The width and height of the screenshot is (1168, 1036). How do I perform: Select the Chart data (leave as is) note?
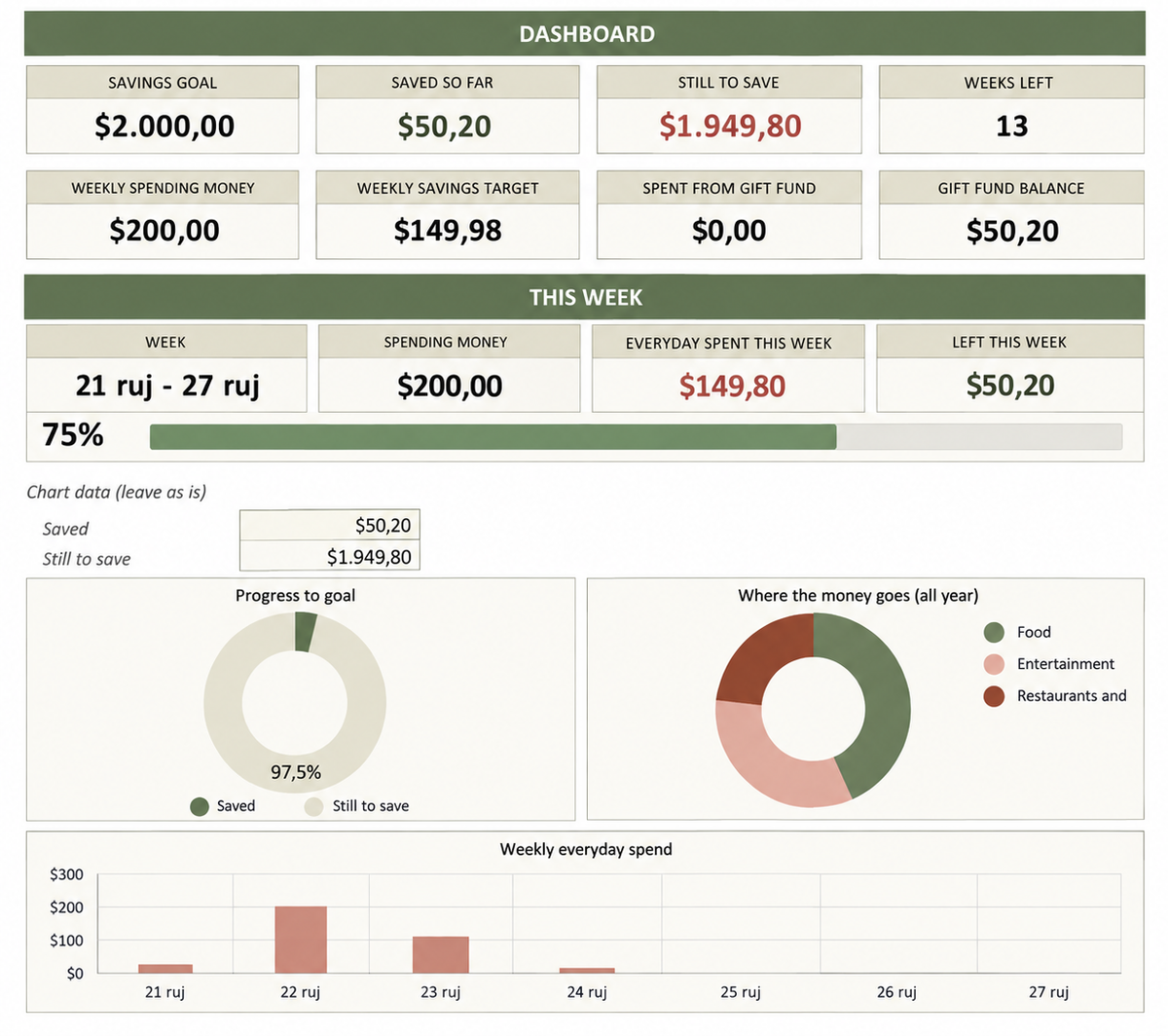[117, 492]
